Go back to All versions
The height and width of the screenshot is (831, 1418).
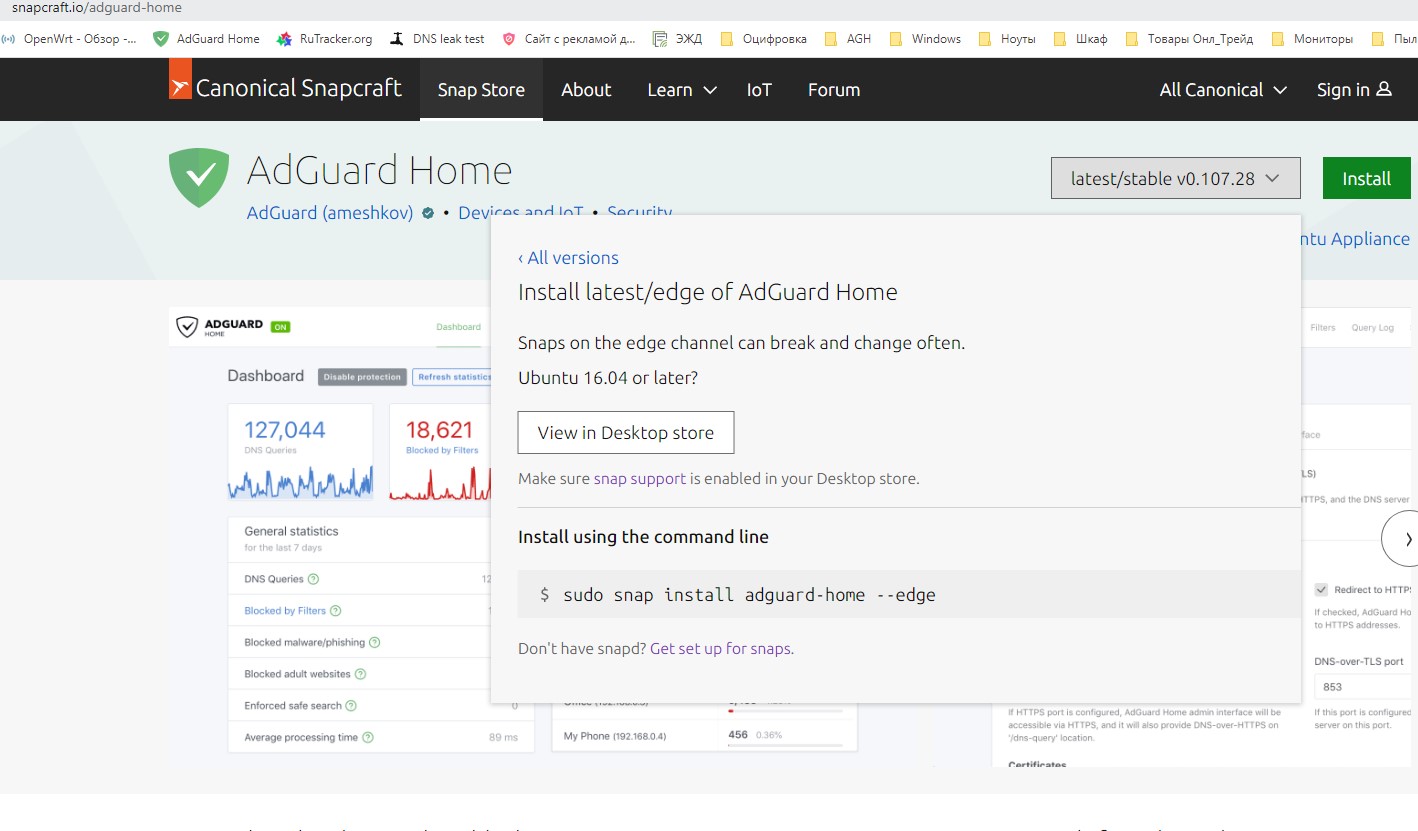[x=568, y=257]
